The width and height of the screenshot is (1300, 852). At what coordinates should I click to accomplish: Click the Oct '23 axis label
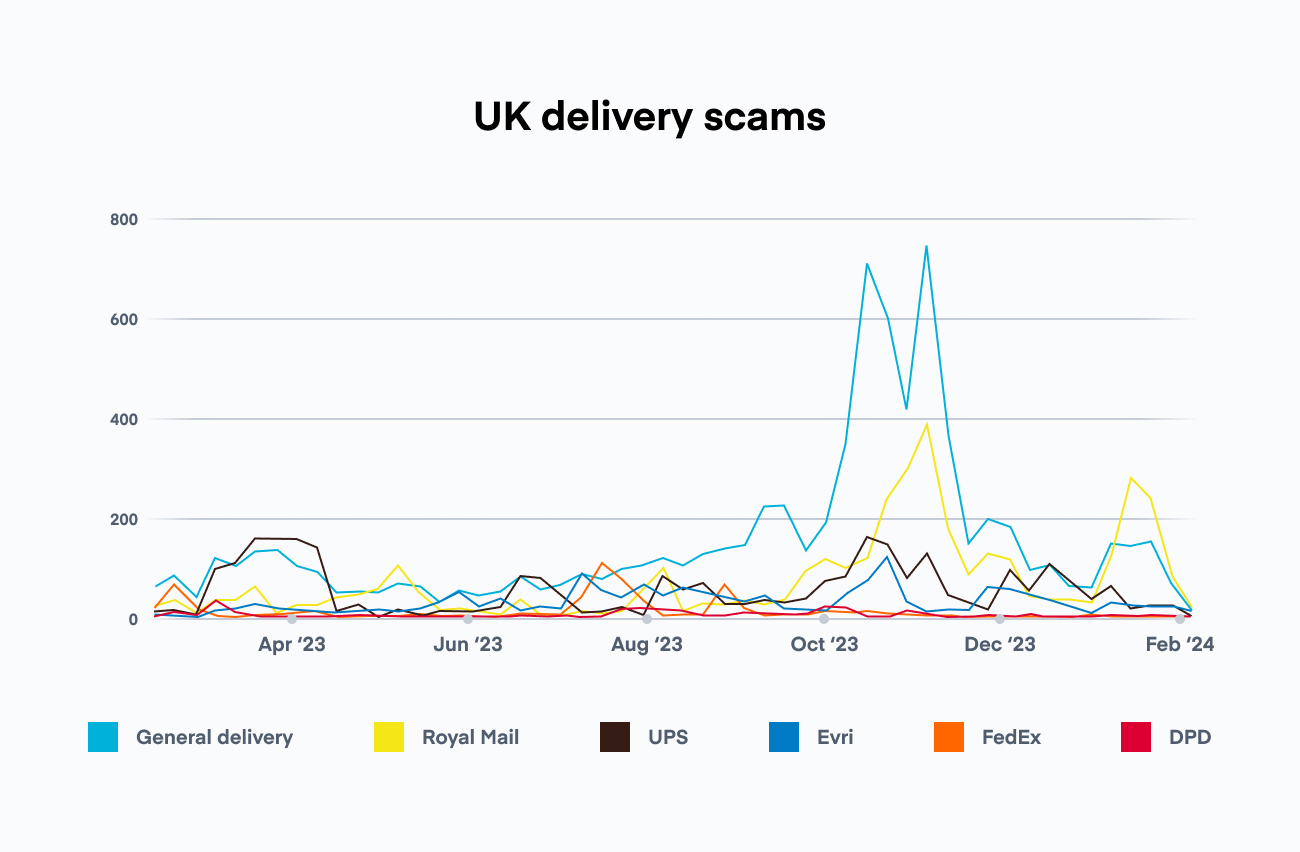pyautogui.click(x=824, y=645)
